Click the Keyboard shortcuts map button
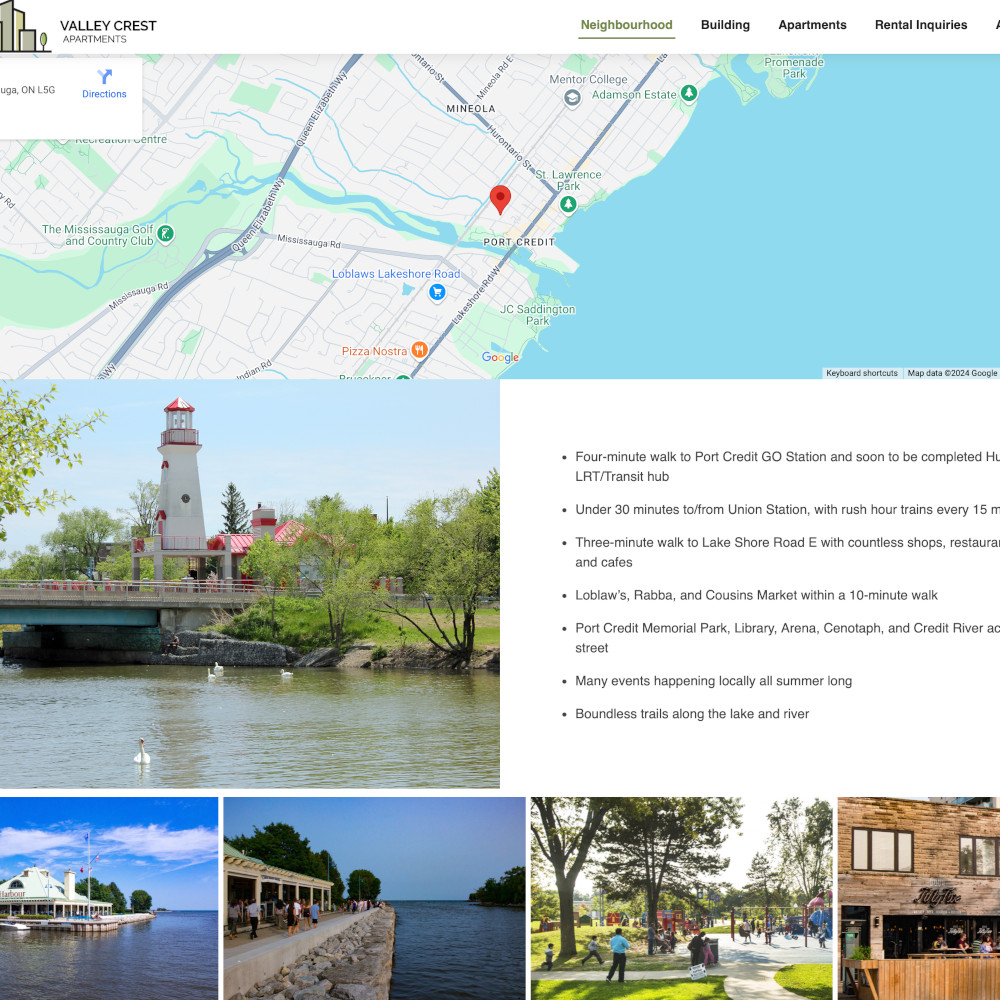The width and height of the screenshot is (1000, 1000). pos(861,373)
